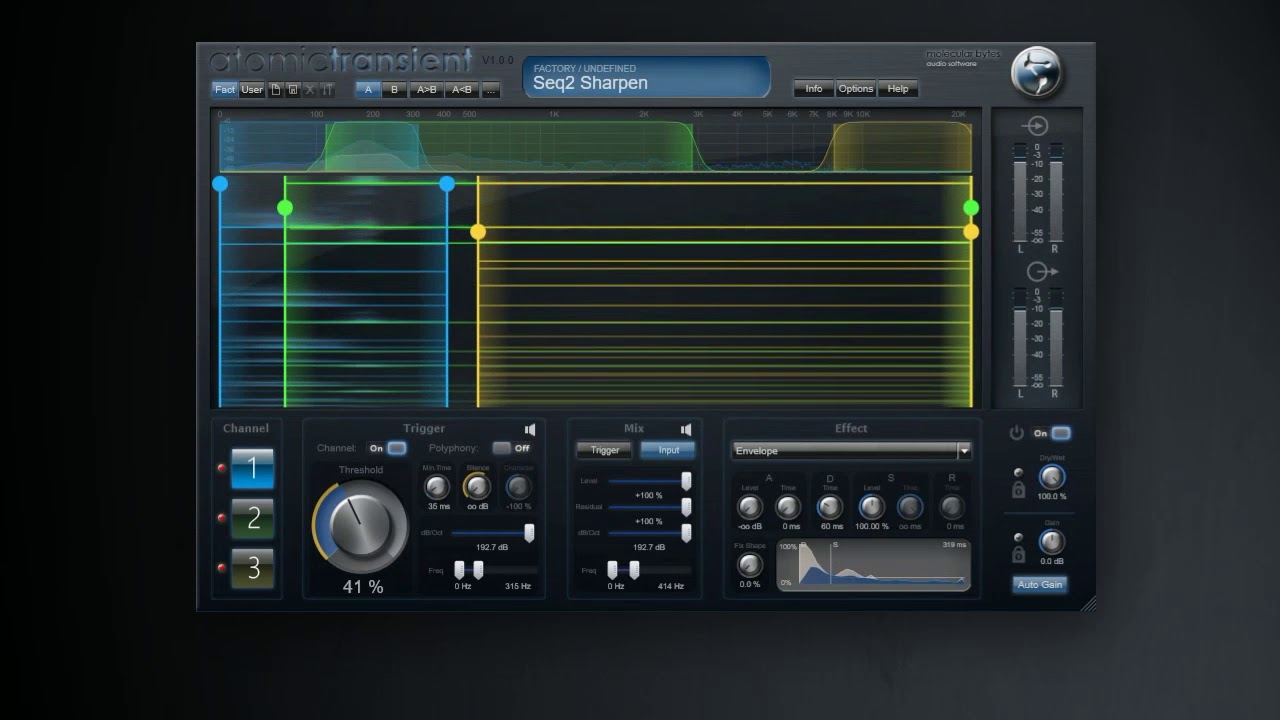Enable the Input monitor in Mix
The image size is (1280, 720).
pyautogui.click(x=668, y=450)
